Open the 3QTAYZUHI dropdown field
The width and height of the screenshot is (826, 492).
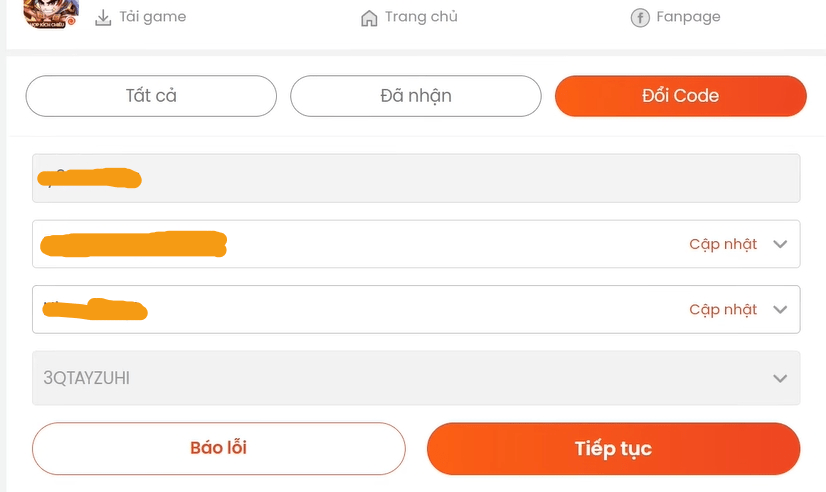pyautogui.click(x=400, y=378)
